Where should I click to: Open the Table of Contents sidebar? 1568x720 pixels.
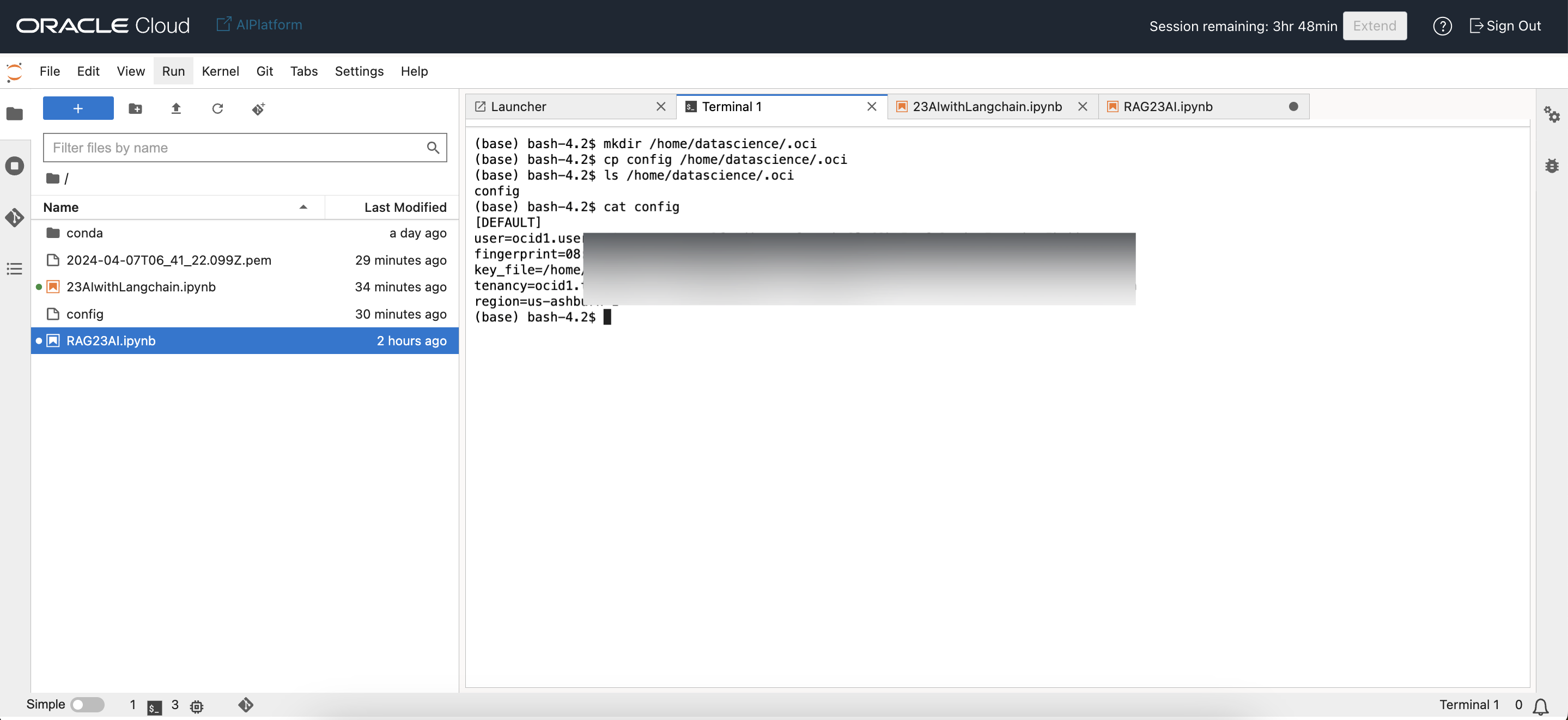point(15,269)
